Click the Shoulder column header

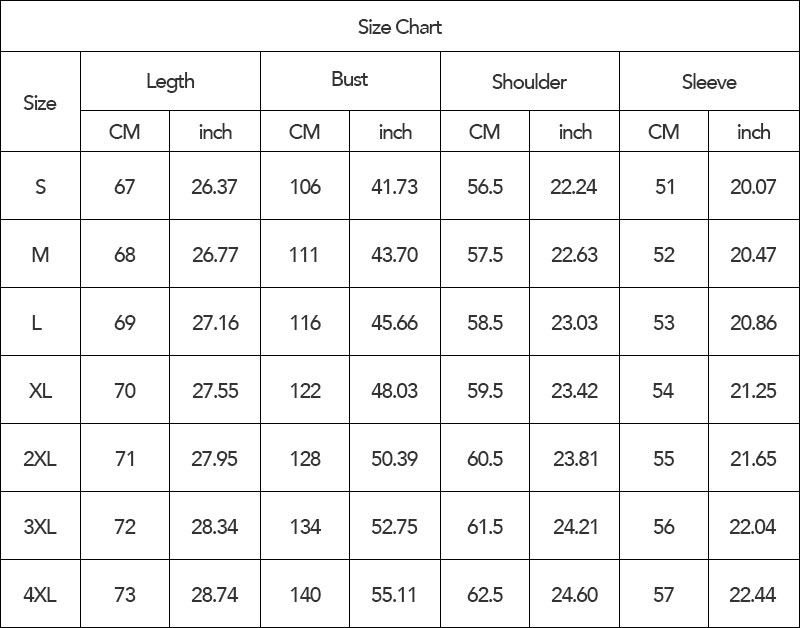[530, 81]
